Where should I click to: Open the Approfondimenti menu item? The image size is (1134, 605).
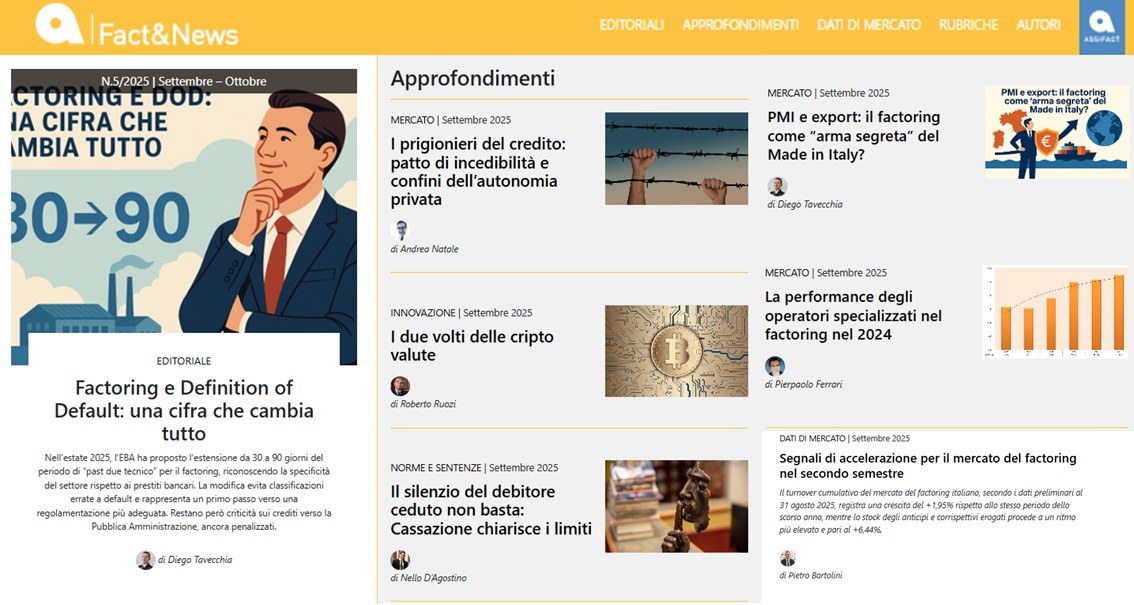[x=740, y=25]
